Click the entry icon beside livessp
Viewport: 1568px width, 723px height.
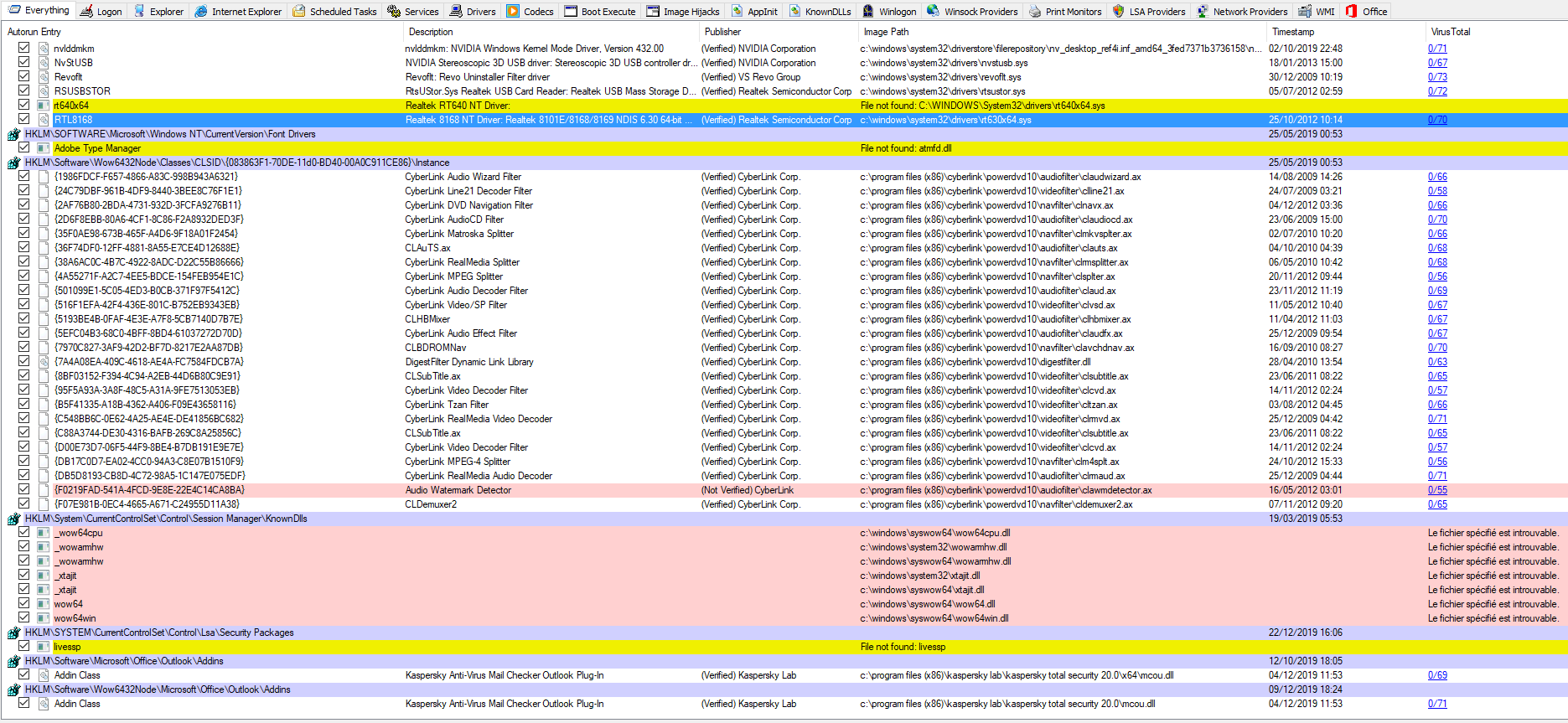point(44,647)
